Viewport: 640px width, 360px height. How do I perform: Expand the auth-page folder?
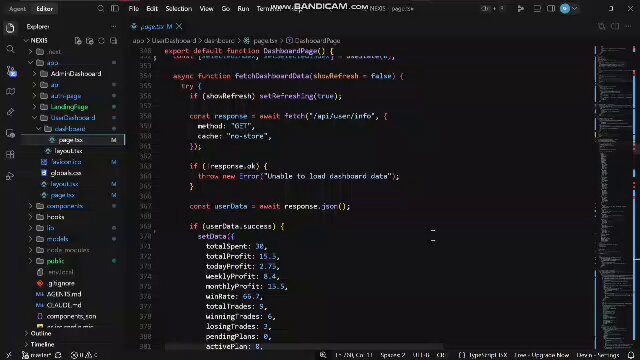click(35, 96)
